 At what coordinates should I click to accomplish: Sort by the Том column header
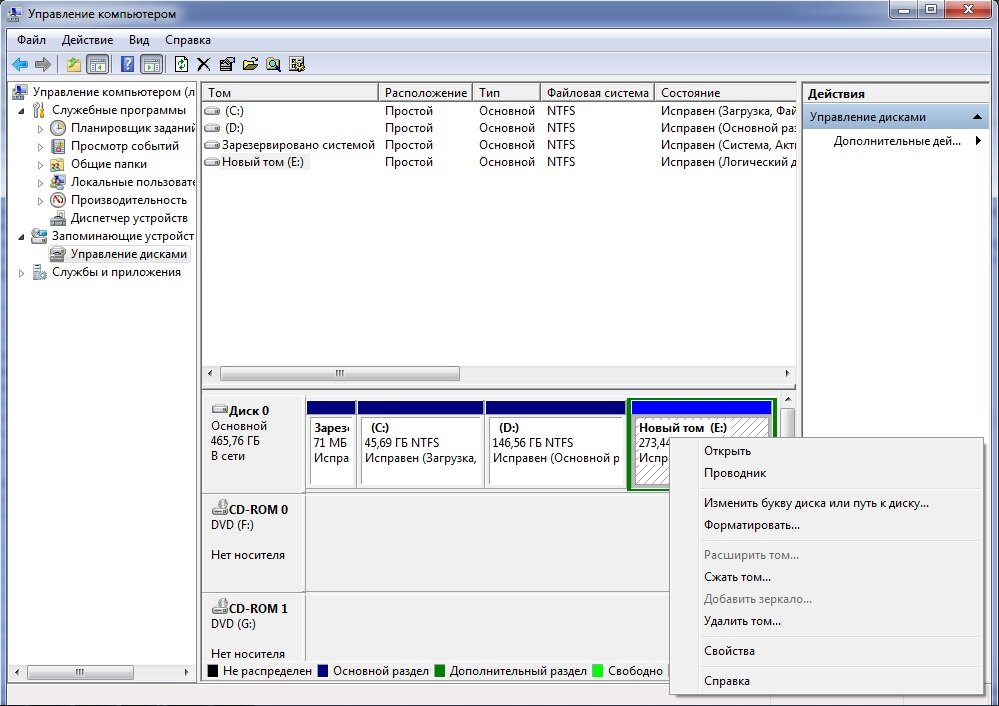(290, 92)
